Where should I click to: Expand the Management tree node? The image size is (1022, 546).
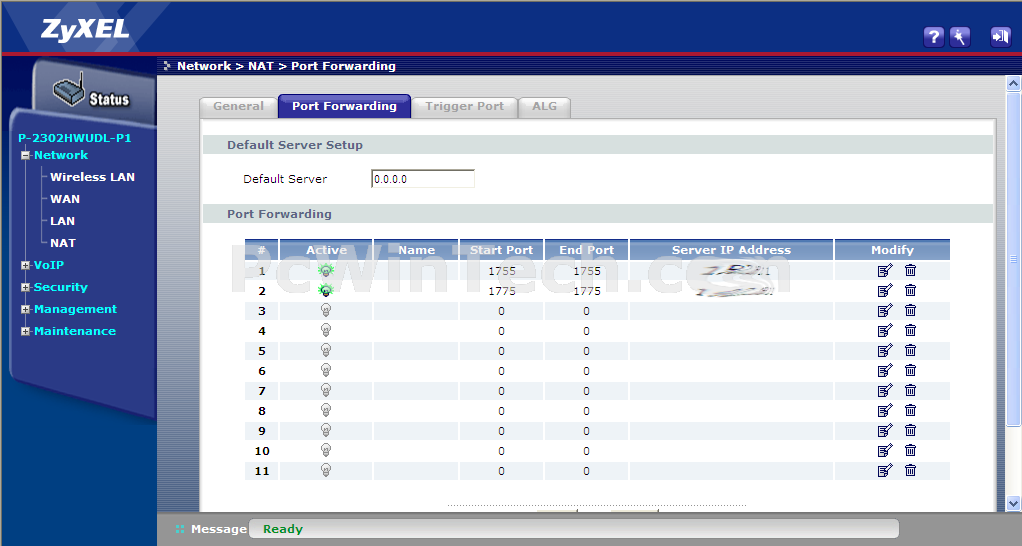[25, 309]
